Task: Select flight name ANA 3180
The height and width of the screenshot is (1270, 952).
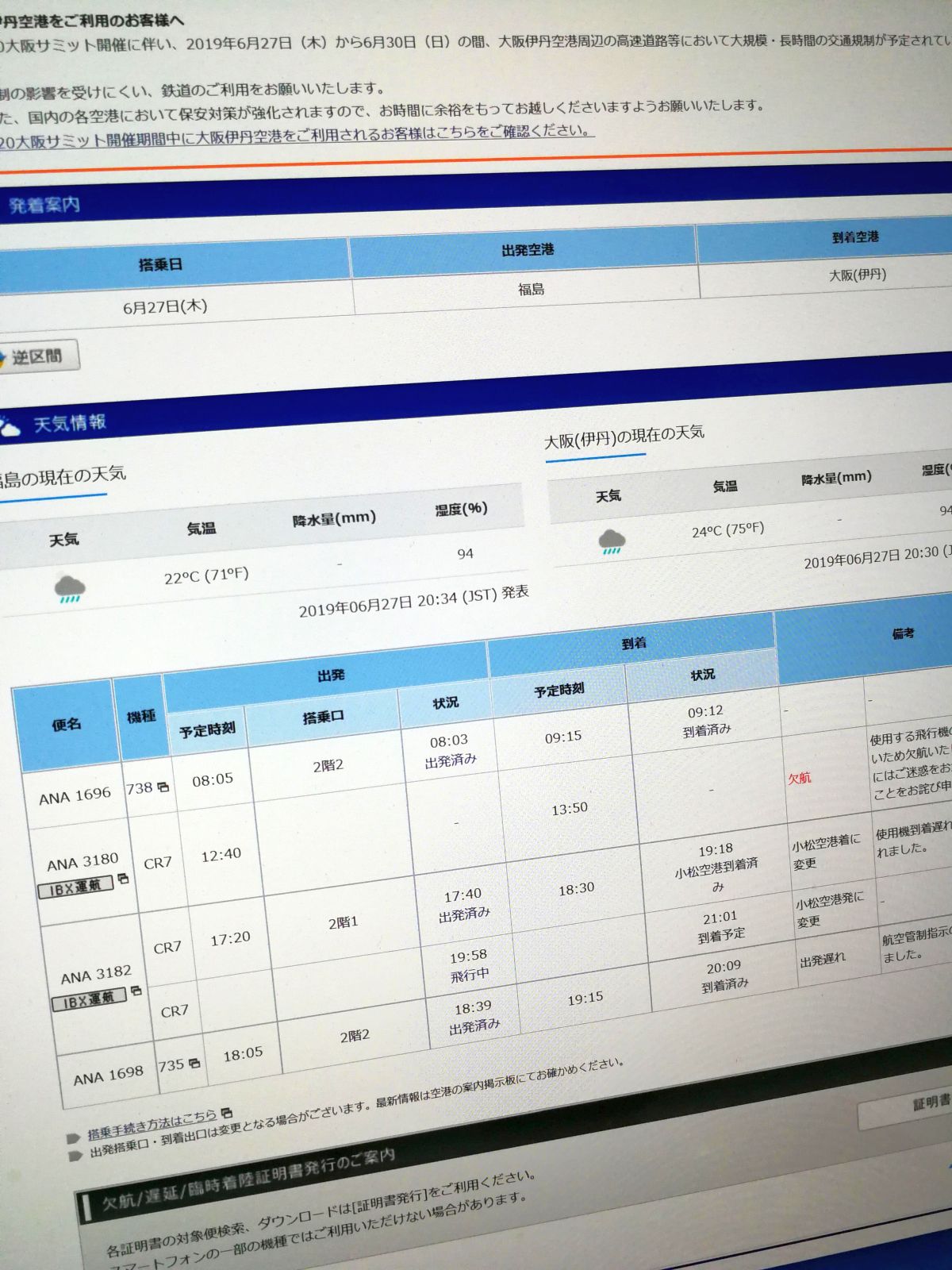Action: [83, 863]
